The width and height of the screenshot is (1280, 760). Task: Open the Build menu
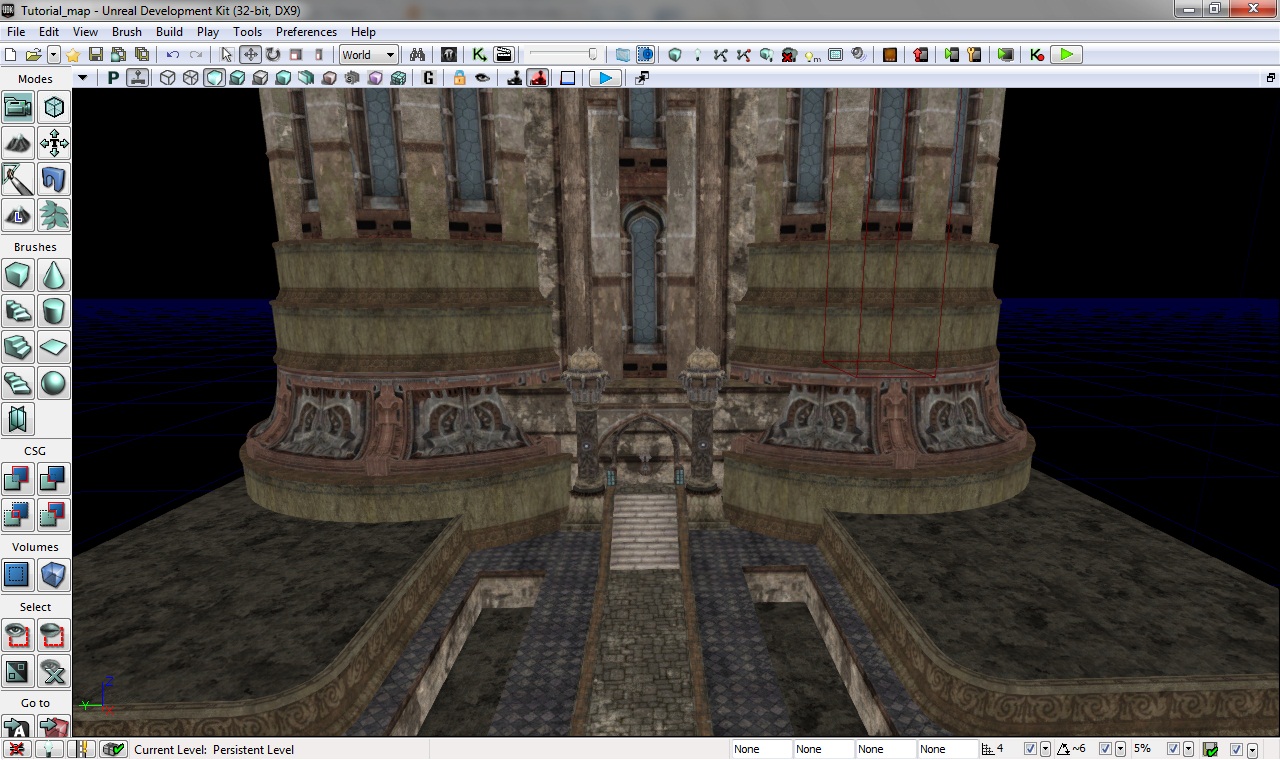pos(169,32)
